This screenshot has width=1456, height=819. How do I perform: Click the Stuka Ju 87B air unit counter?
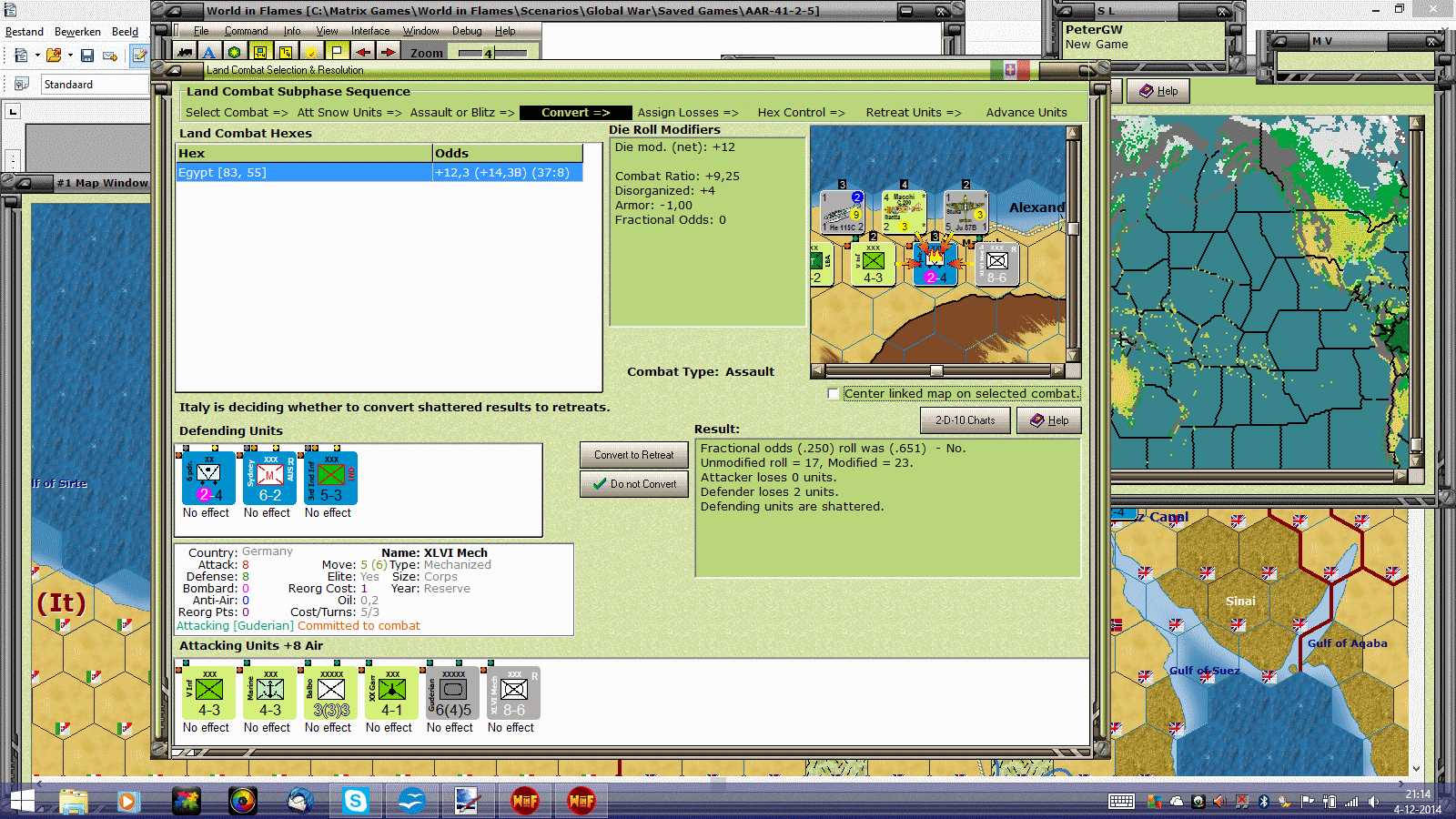tap(966, 212)
